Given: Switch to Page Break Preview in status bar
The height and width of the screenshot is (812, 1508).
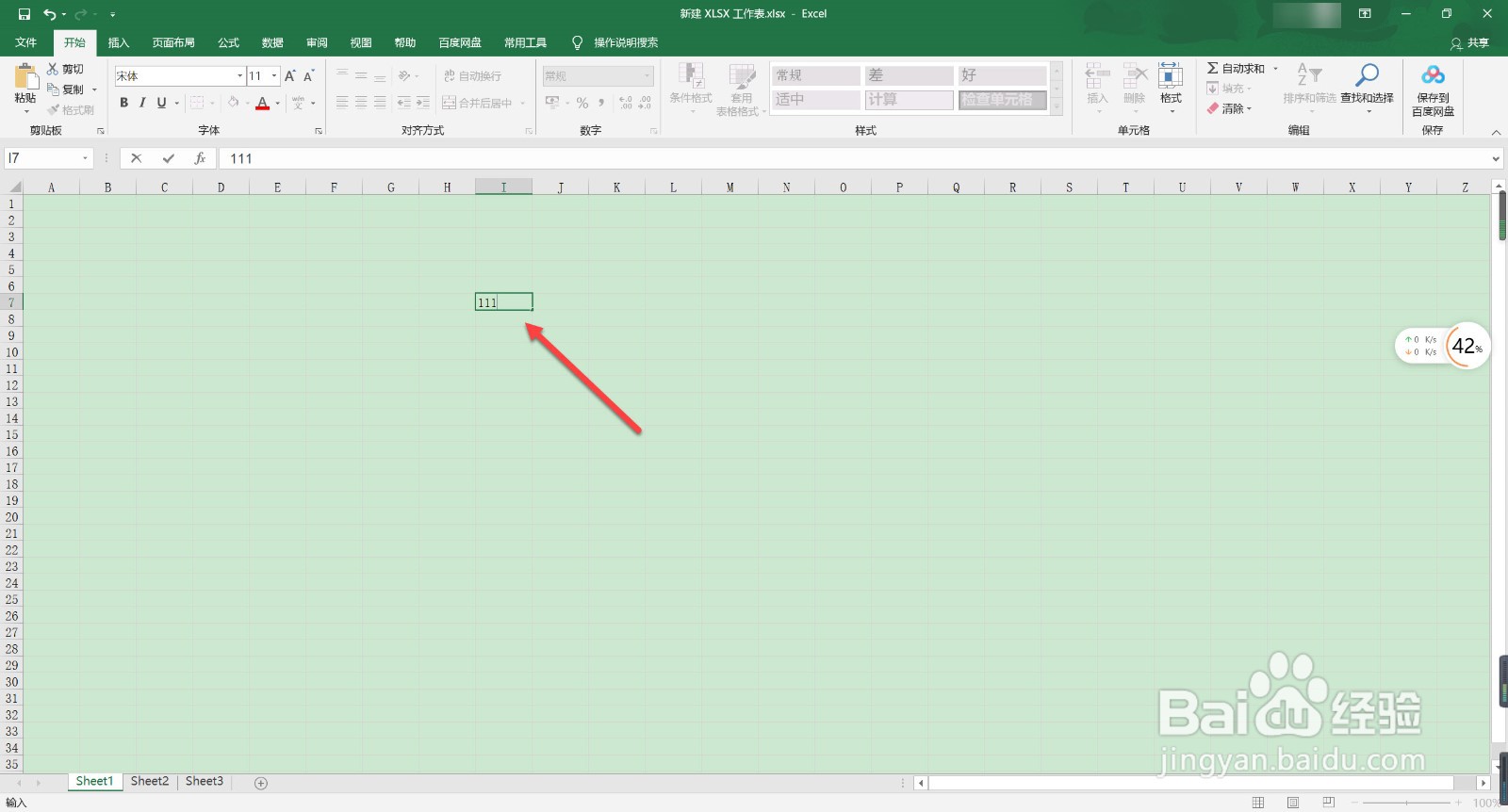Looking at the screenshot, I should (1329, 803).
